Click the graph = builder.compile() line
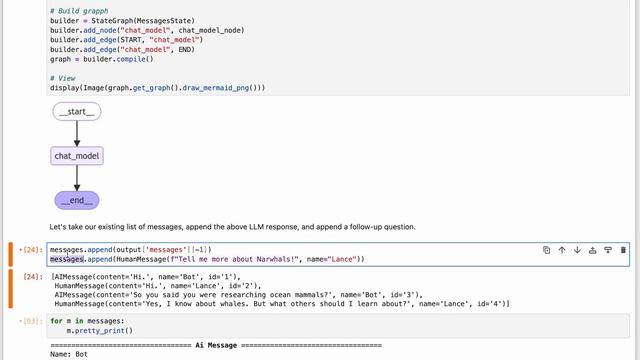Screen dimensions: 640x360 [102, 59]
